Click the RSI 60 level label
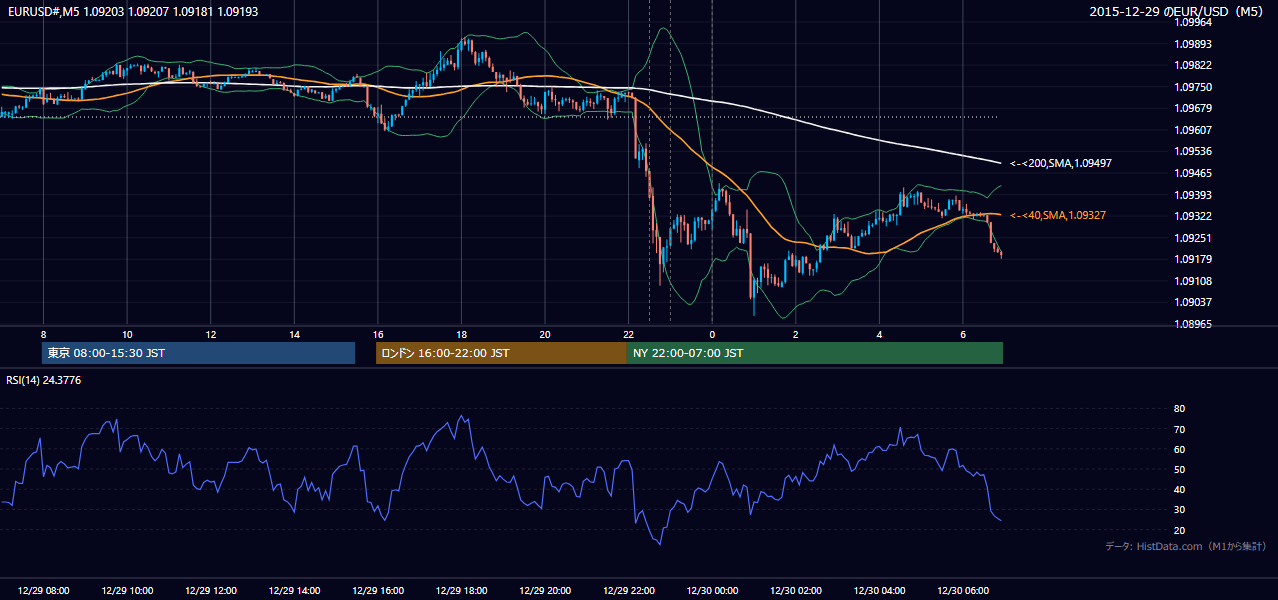 click(x=1179, y=449)
